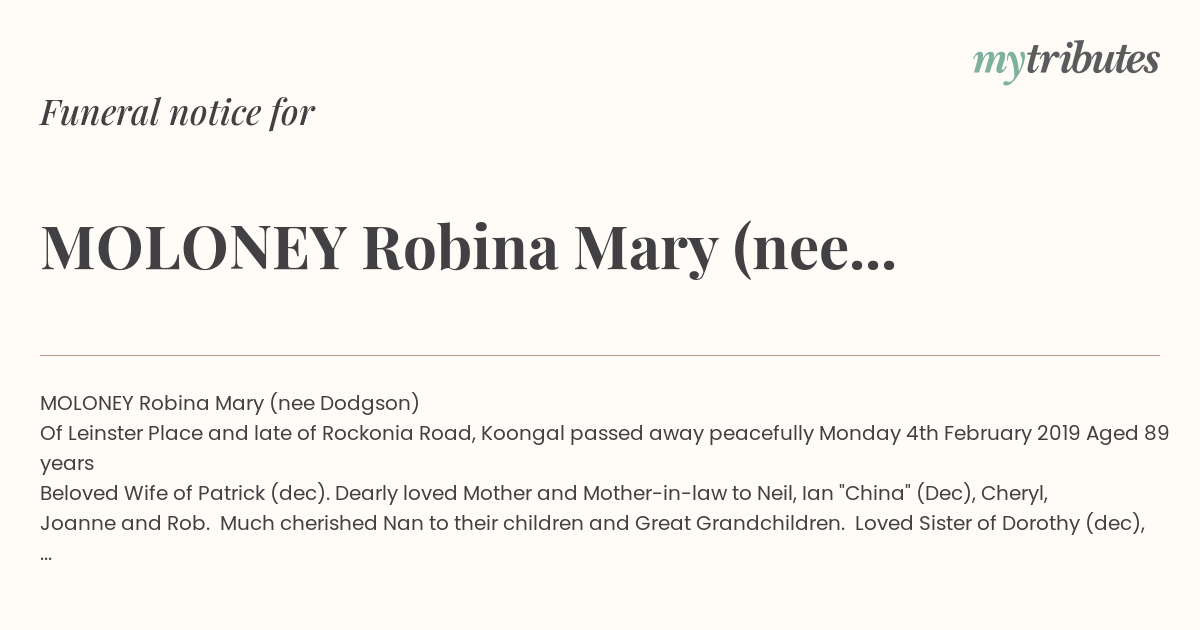Screen dimensions: 1200x630
Task: Click the 'Funeral notice for' heading
Action: tap(177, 112)
